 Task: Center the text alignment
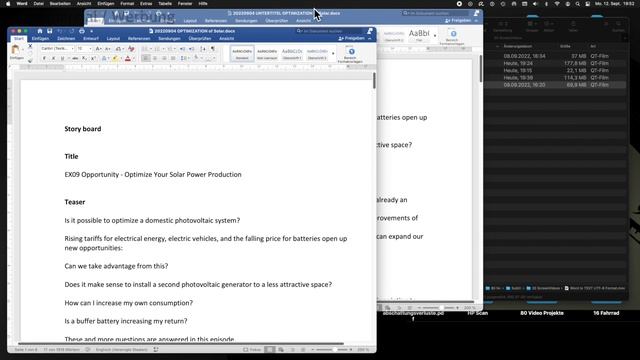tap(155, 58)
